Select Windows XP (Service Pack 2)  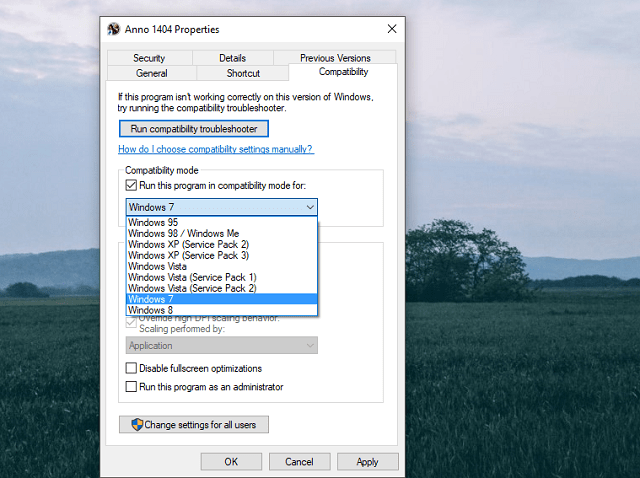222,245
